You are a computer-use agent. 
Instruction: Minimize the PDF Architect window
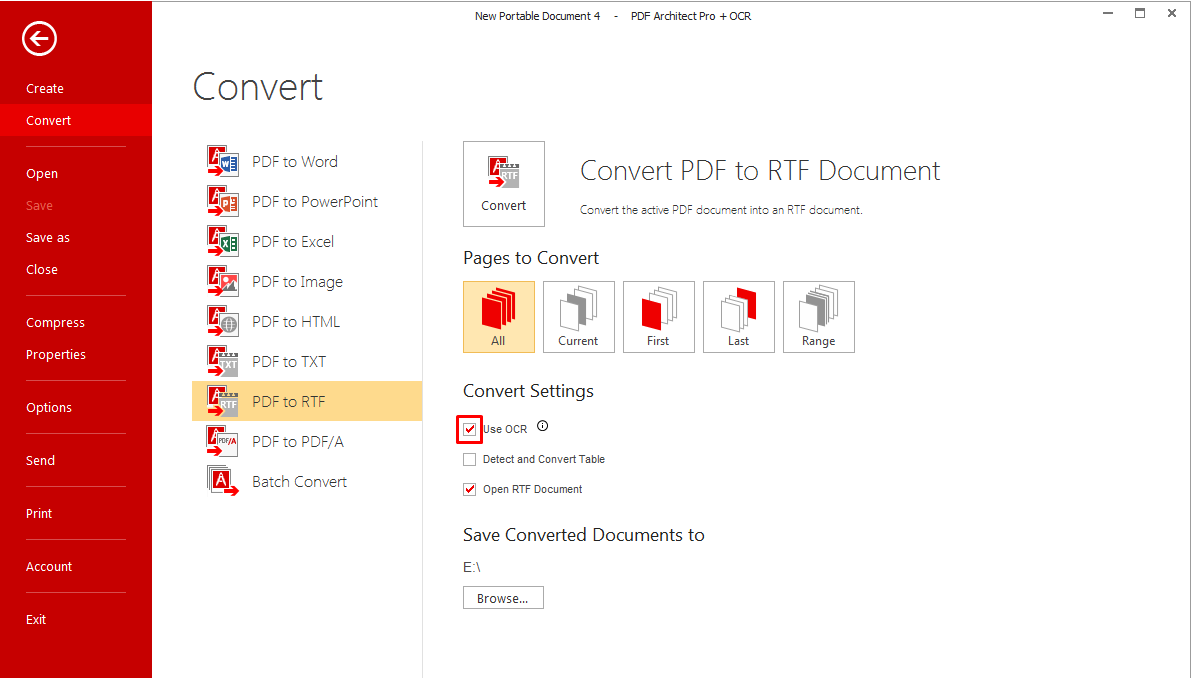pos(1108,13)
